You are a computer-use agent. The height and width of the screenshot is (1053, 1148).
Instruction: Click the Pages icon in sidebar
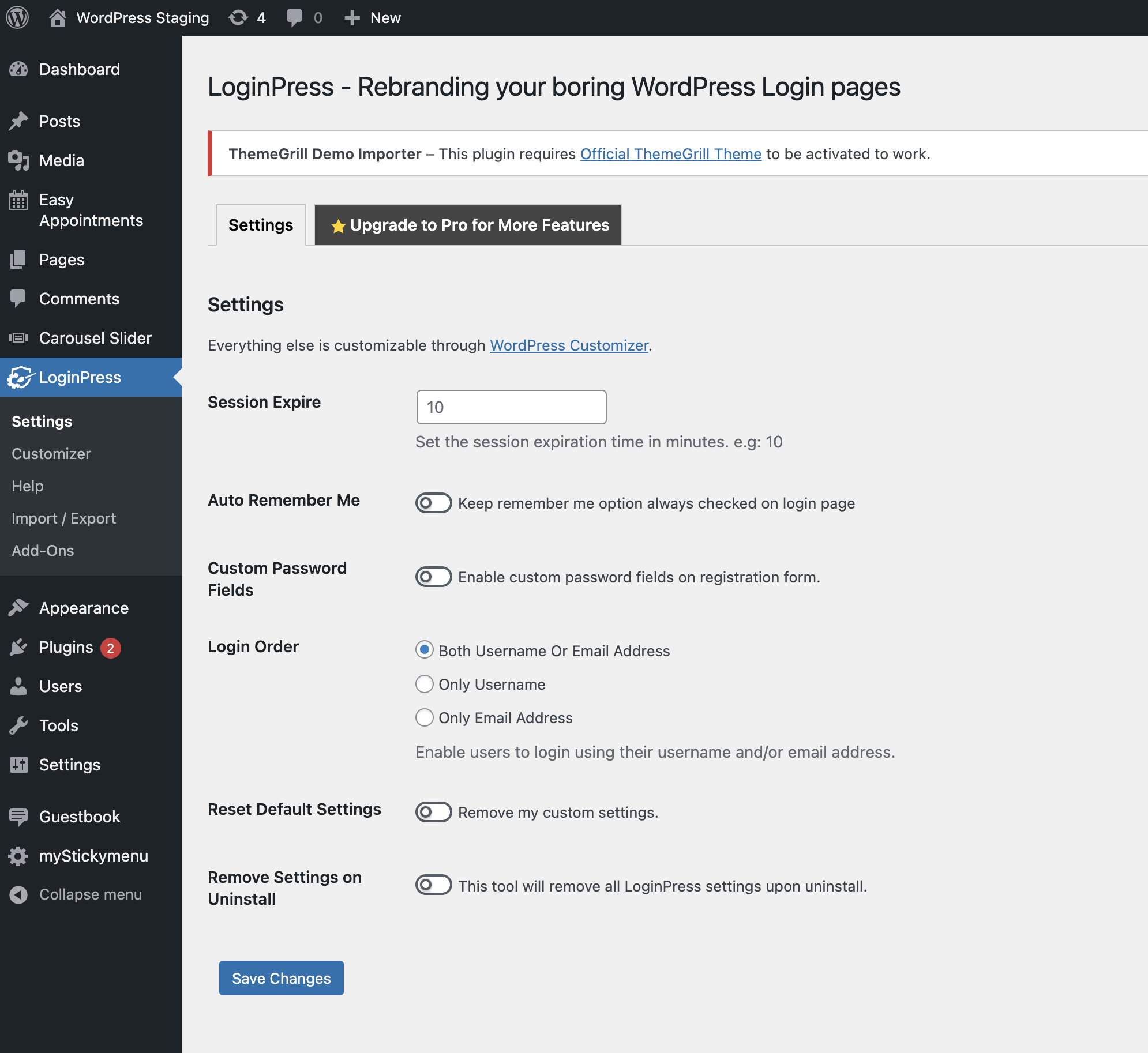tap(18, 260)
